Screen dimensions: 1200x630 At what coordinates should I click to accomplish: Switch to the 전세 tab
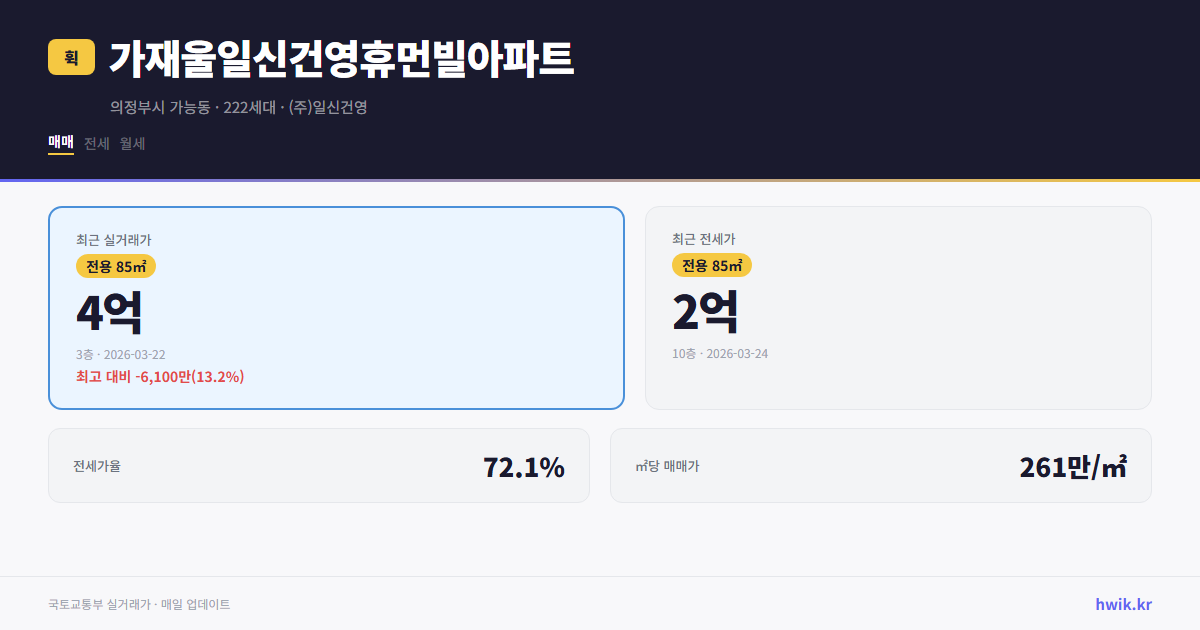coord(97,143)
